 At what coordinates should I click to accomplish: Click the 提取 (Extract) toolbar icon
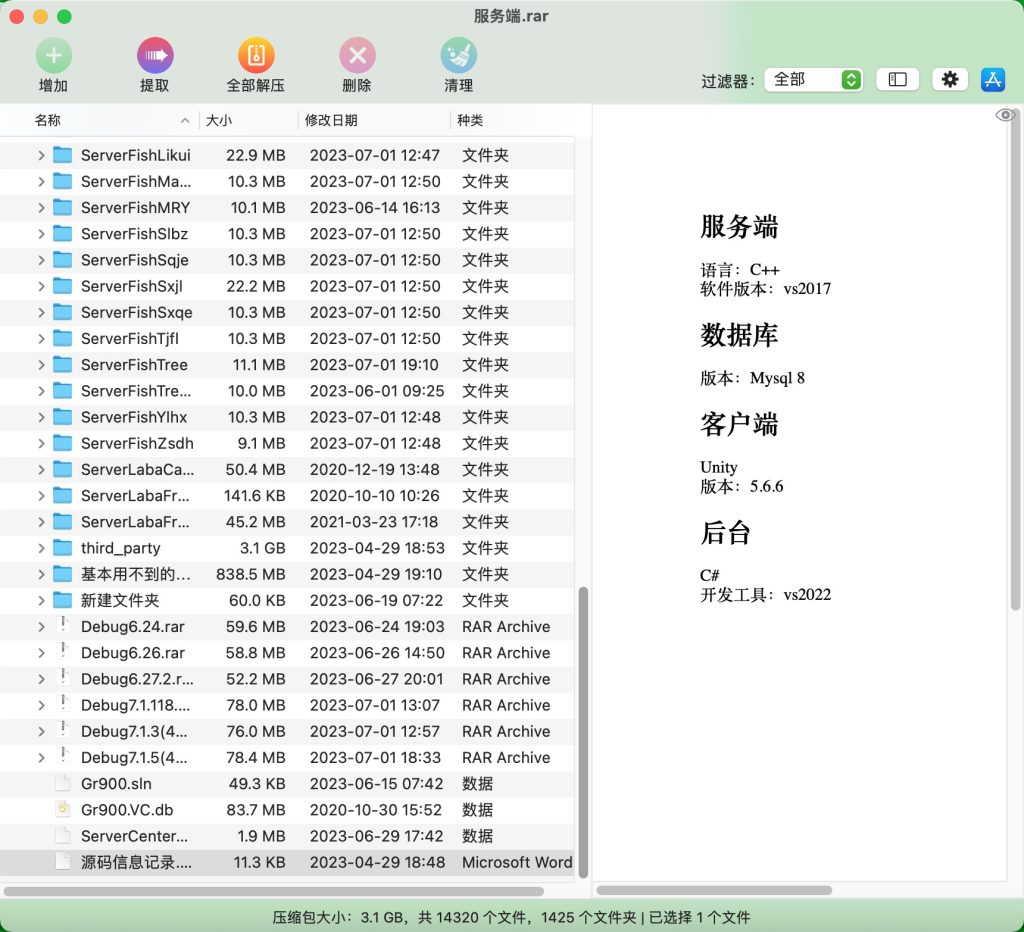point(155,55)
